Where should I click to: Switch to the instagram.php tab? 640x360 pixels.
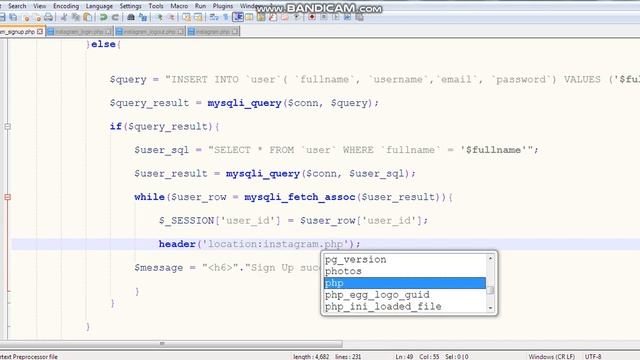pos(213,31)
